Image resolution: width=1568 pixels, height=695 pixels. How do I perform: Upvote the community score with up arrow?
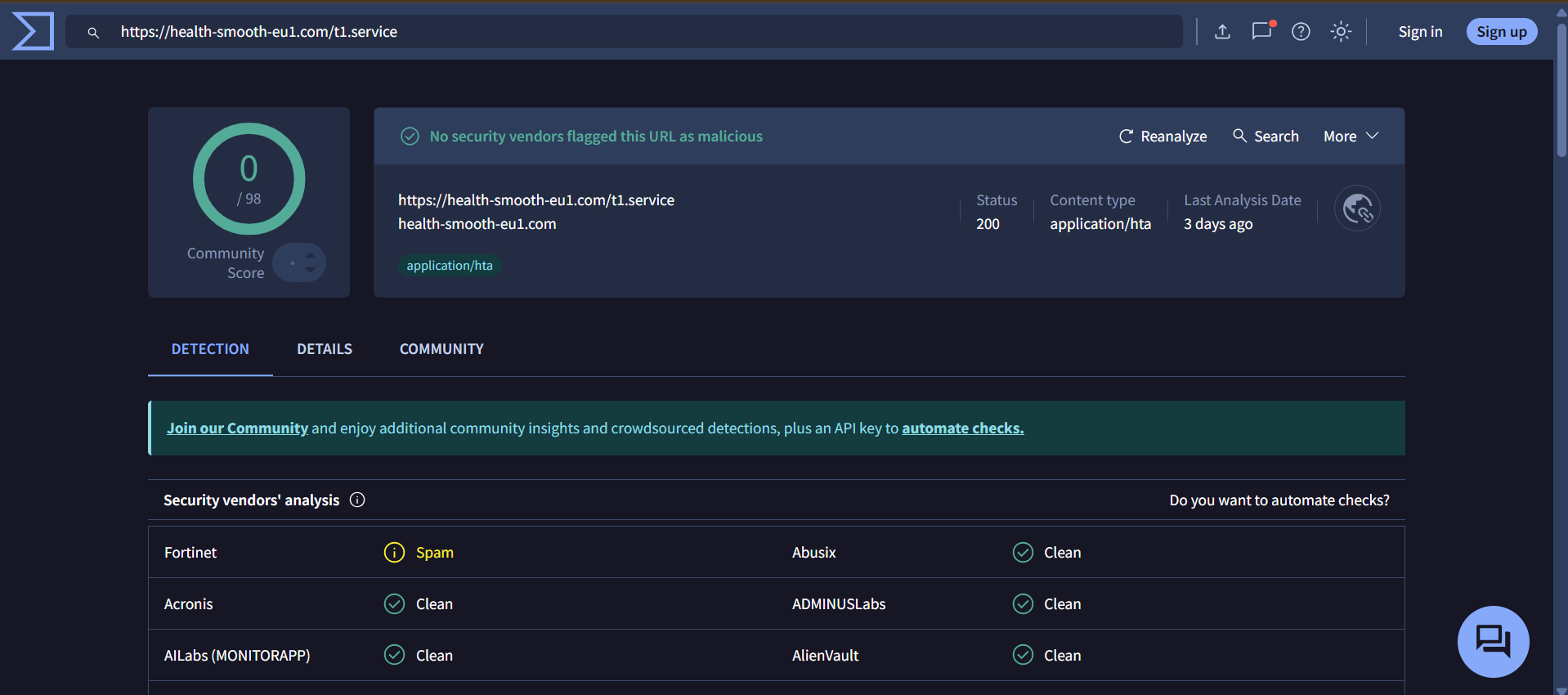tap(311, 256)
